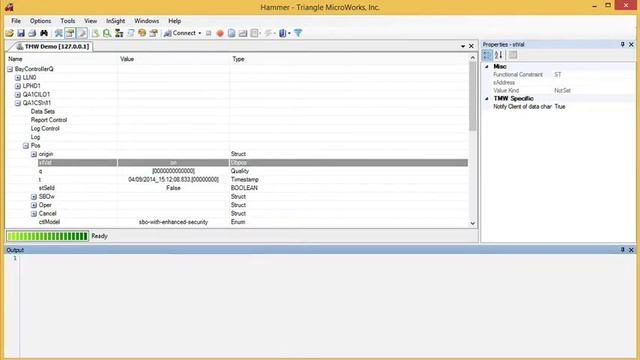Image resolution: width=640 pixels, height=360 pixels.
Task: Click the Save floppy disk icon
Action: click(21, 33)
